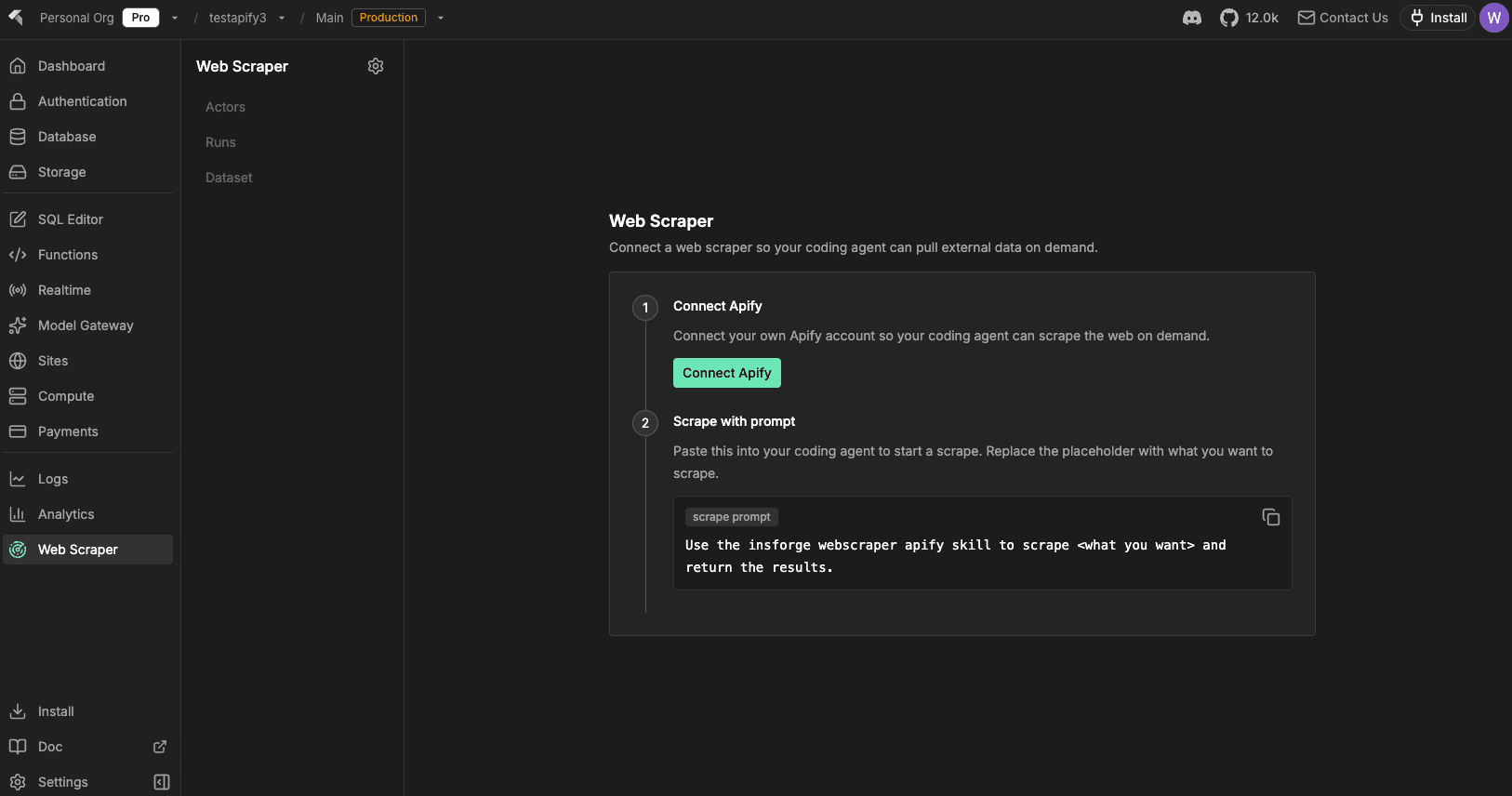Image resolution: width=1512 pixels, height=796 pixels.
Task: Open the Storage section
Action: coord(88,172)
